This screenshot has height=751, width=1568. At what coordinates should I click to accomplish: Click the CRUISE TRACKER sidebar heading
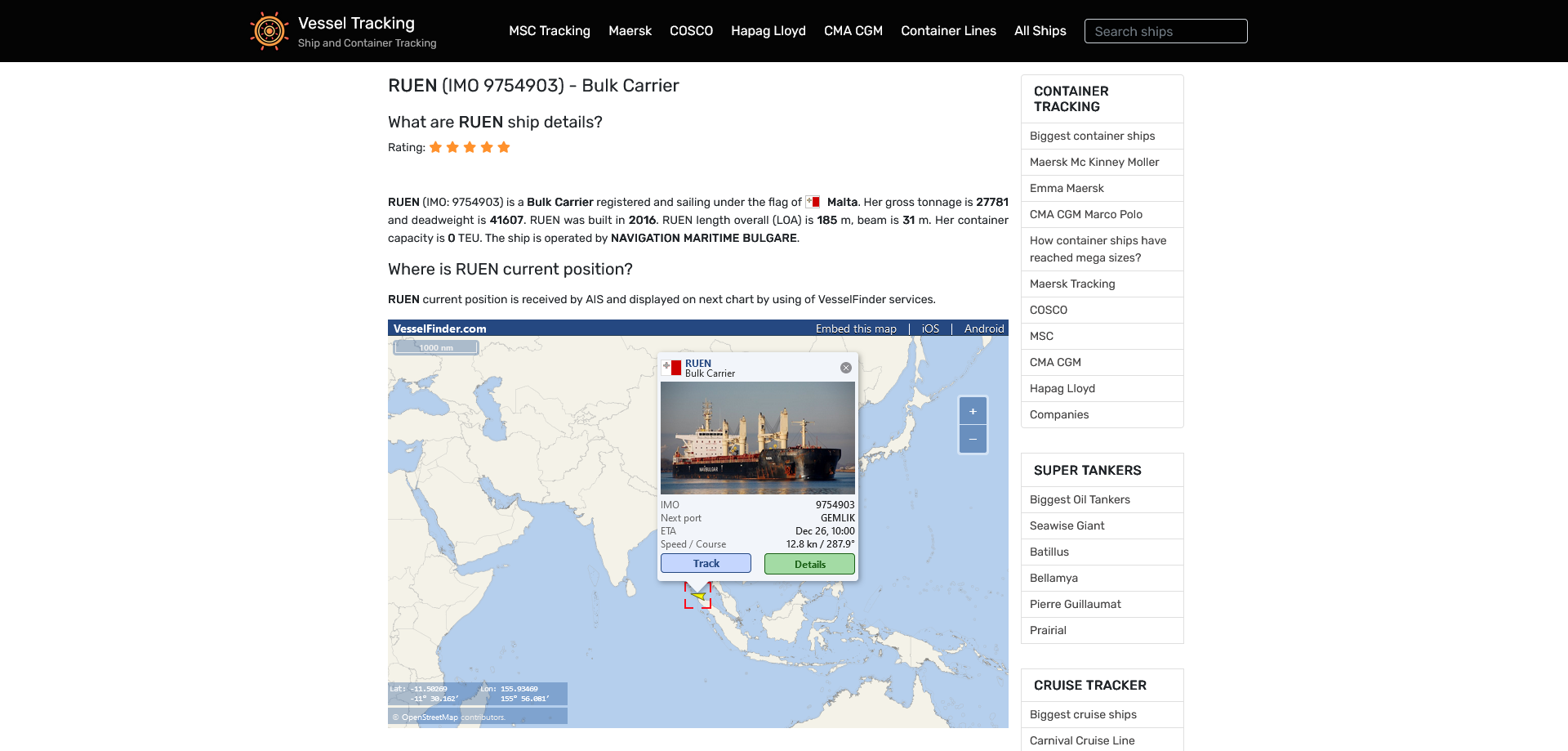click(1089, 685)
